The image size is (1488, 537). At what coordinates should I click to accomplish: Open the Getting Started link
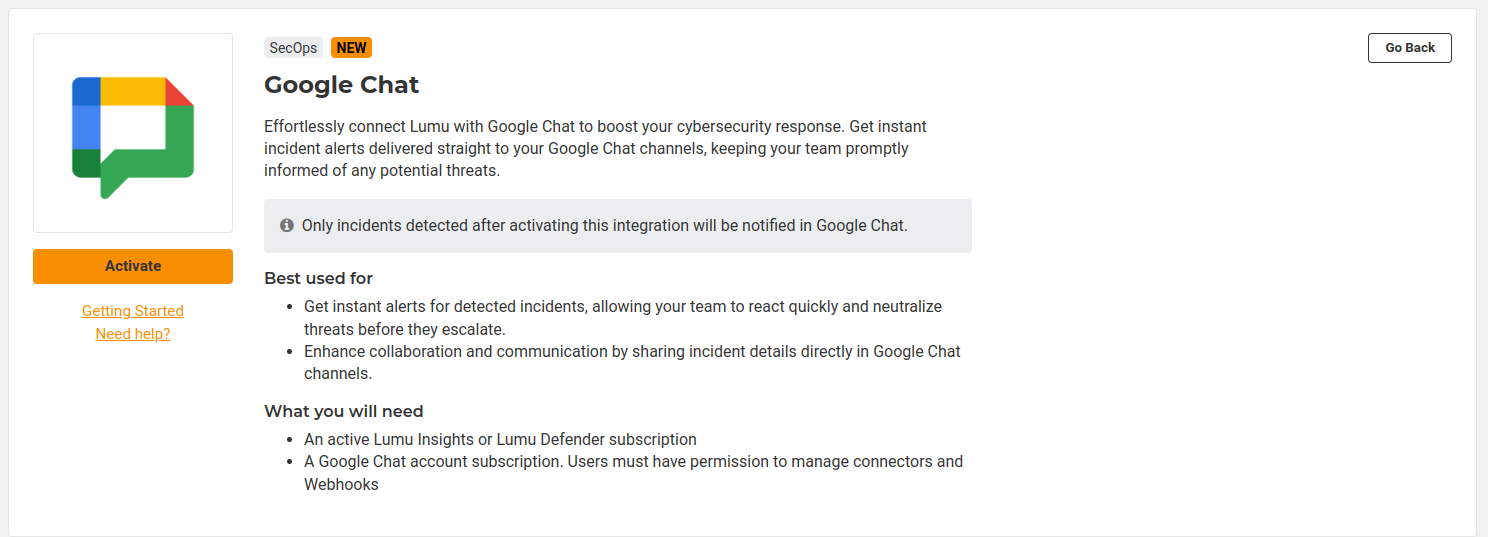click(133, 311)
